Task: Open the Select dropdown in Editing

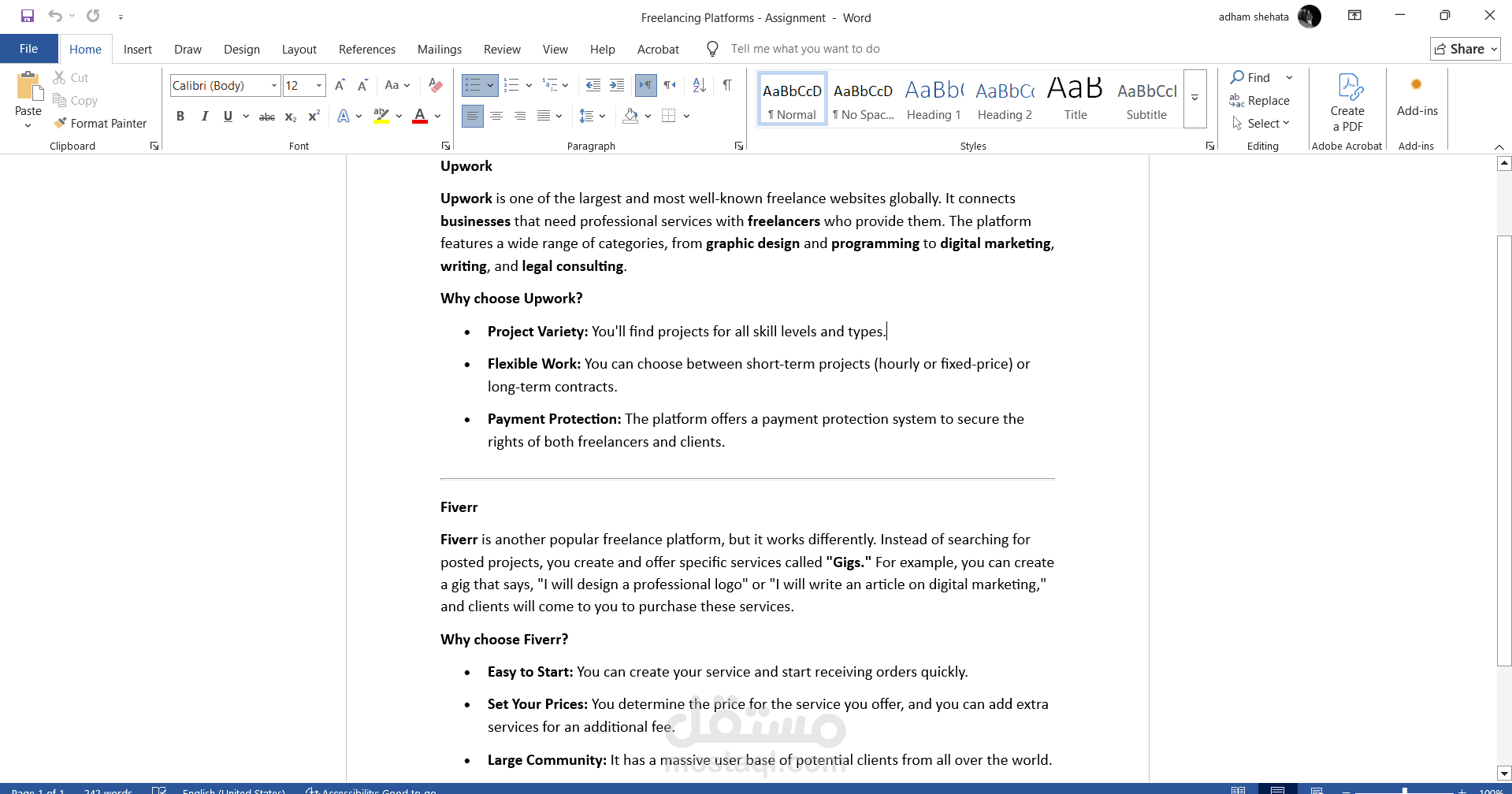Action: 1261,123
